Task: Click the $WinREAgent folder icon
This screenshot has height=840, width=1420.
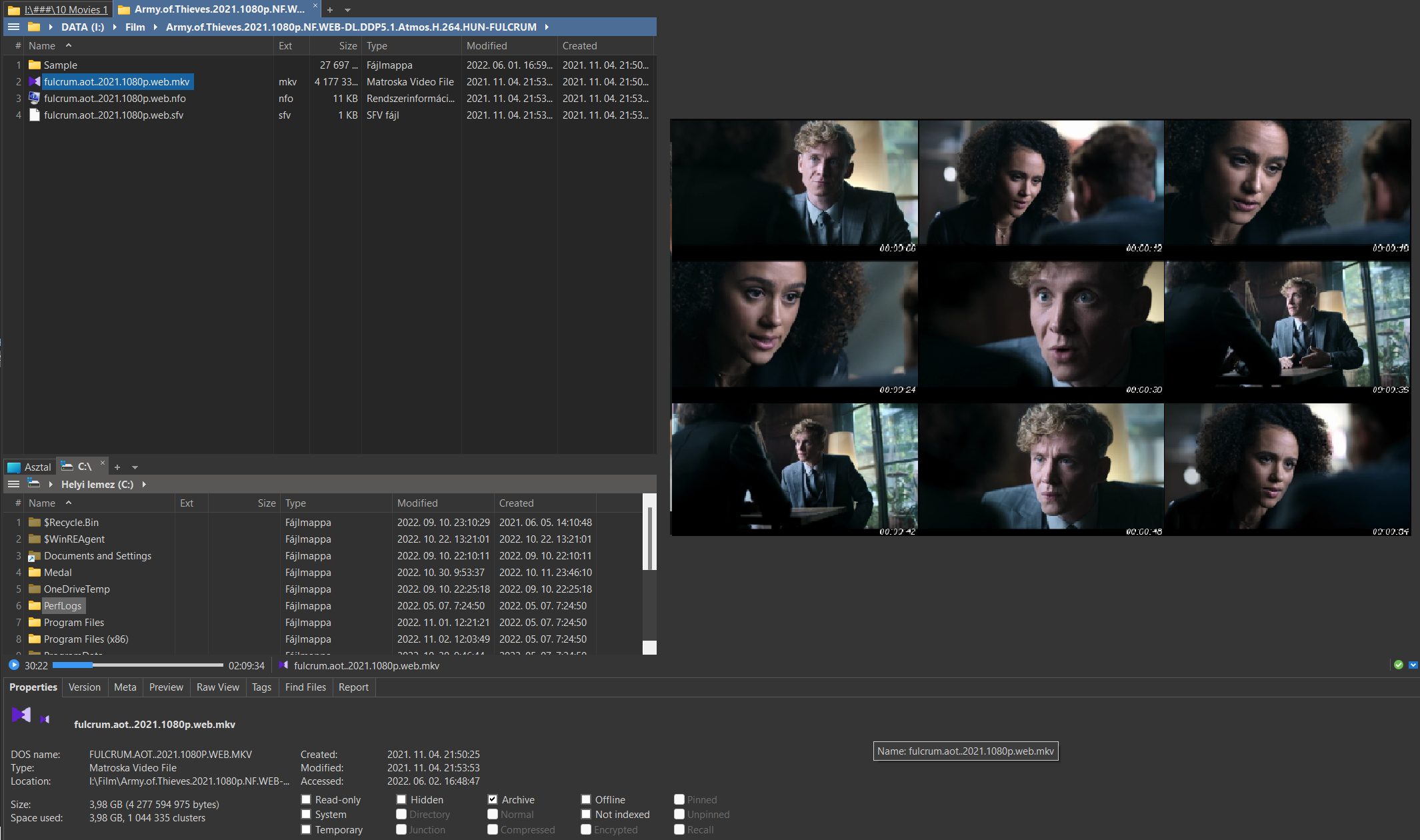Action: click(35, 539)
